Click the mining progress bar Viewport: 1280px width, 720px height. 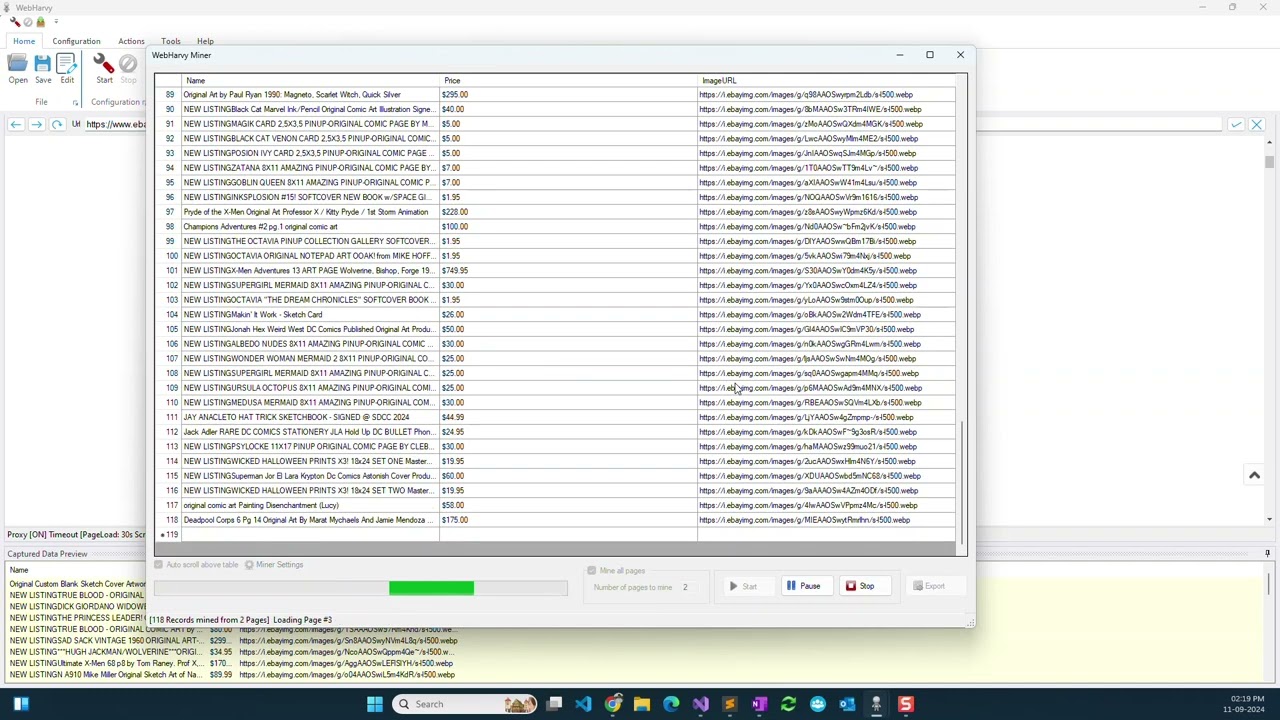[x=360, y=588]
